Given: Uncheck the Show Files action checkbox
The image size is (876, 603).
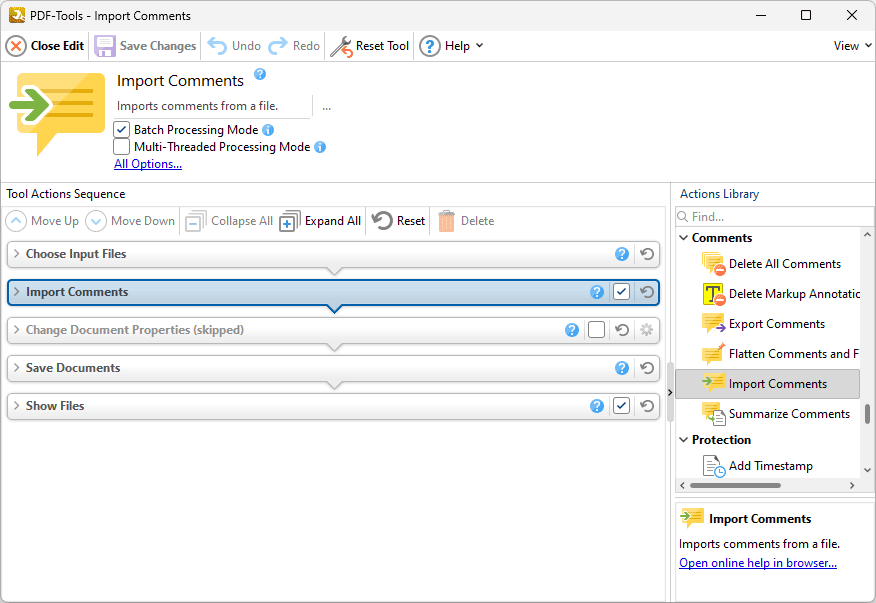Looking at the screenshot, I should pos(621,406).
